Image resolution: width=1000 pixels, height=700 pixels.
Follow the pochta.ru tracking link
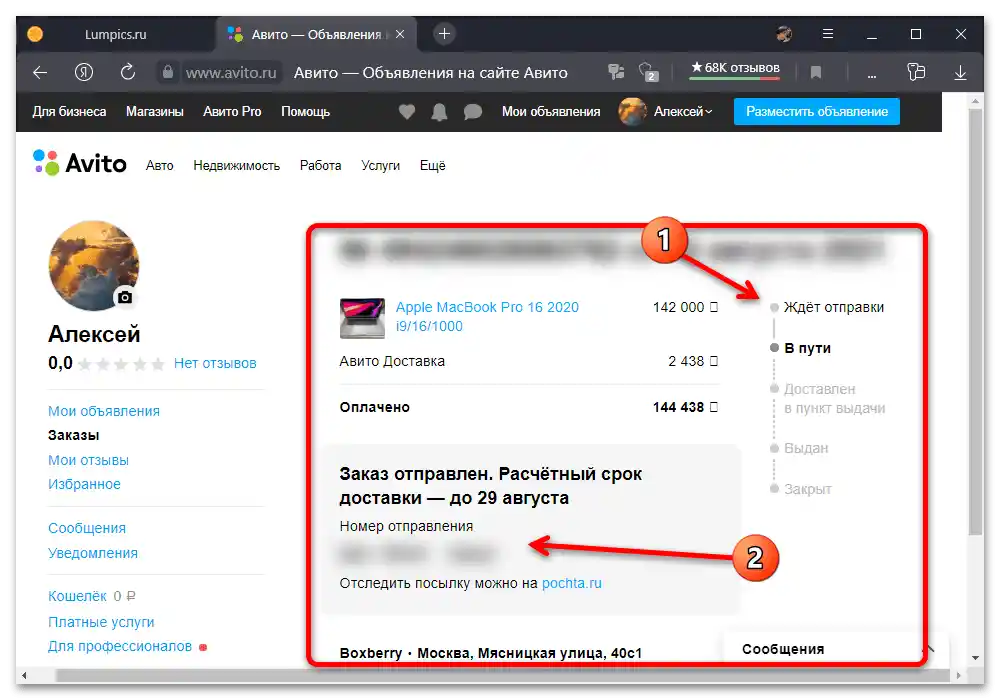click(x=571, y=583)
